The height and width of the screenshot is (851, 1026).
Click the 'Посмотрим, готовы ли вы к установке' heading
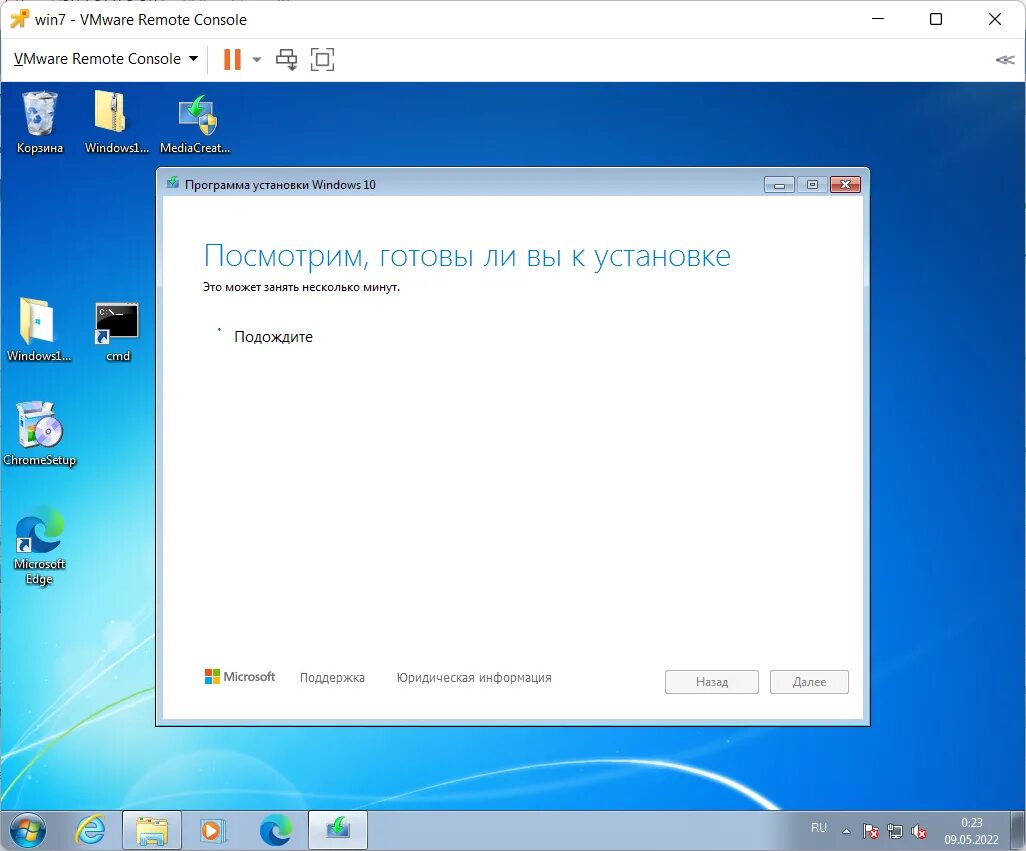(x=467, y=256)
